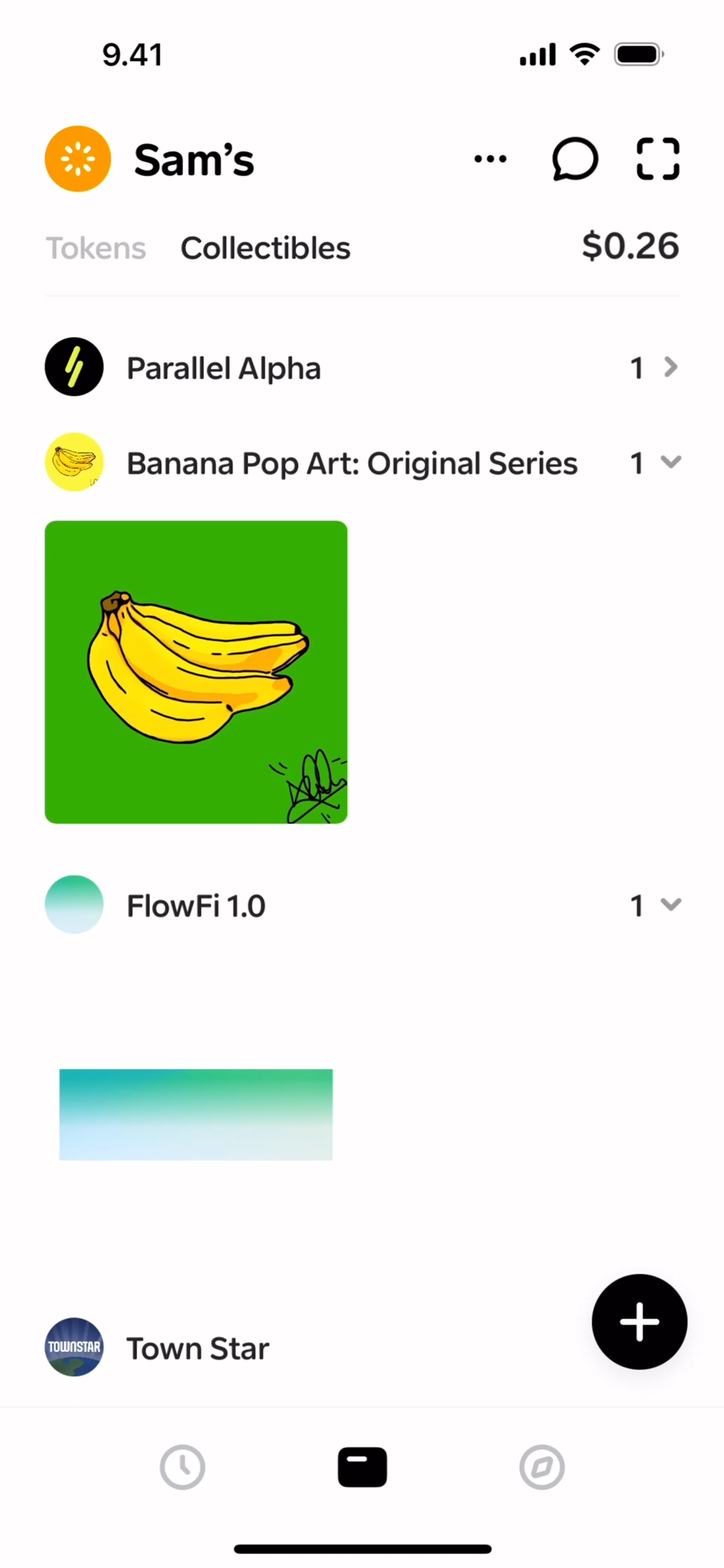The image size is (724, 1568).
Task: Open the chat bubble messages icon
Action: (574, 159)
